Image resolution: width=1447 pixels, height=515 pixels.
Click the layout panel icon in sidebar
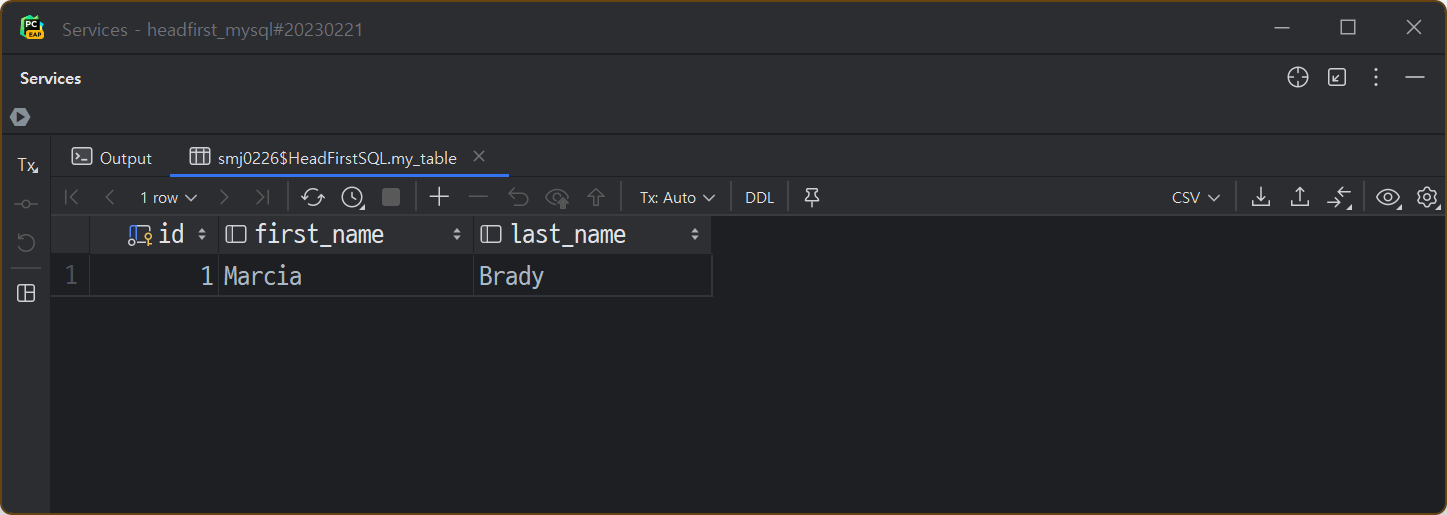point(27,293)
